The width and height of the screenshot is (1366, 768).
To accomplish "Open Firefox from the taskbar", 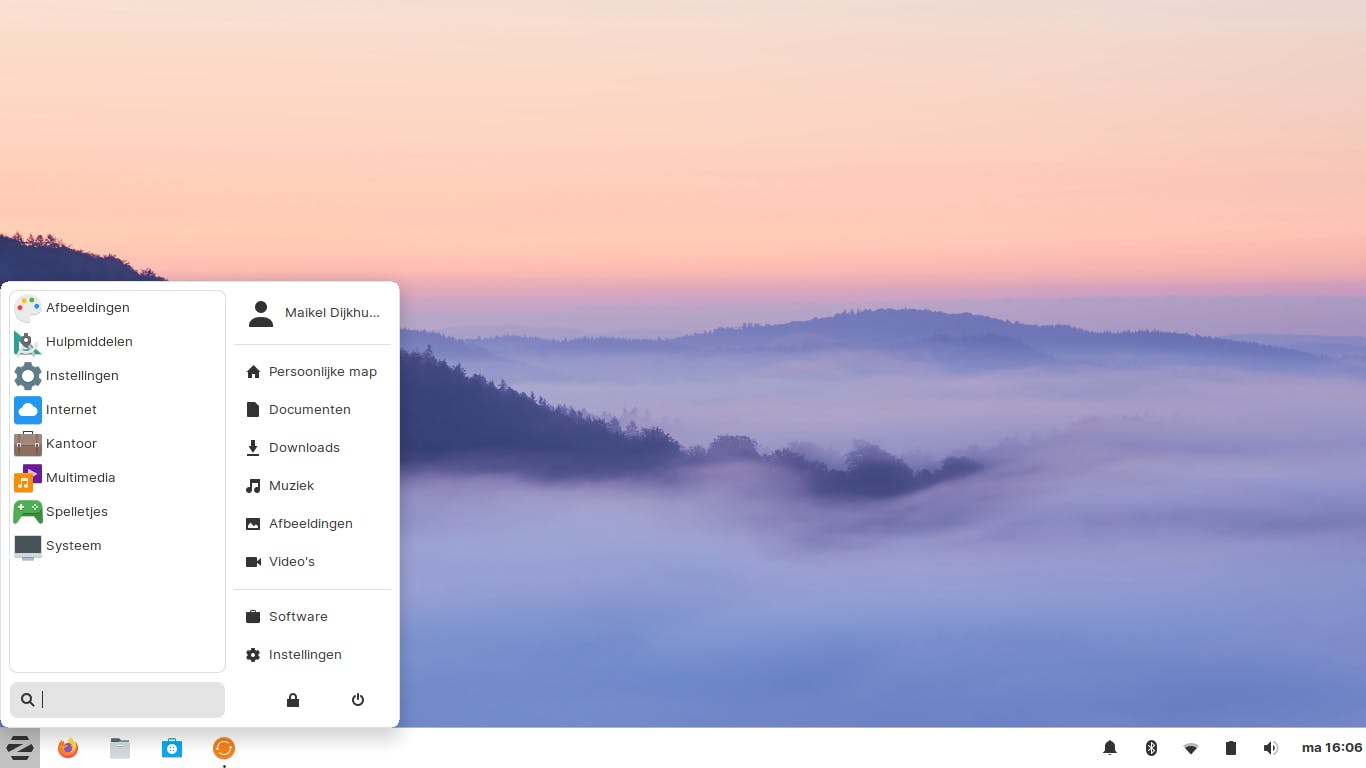I will tap(67, 747).
